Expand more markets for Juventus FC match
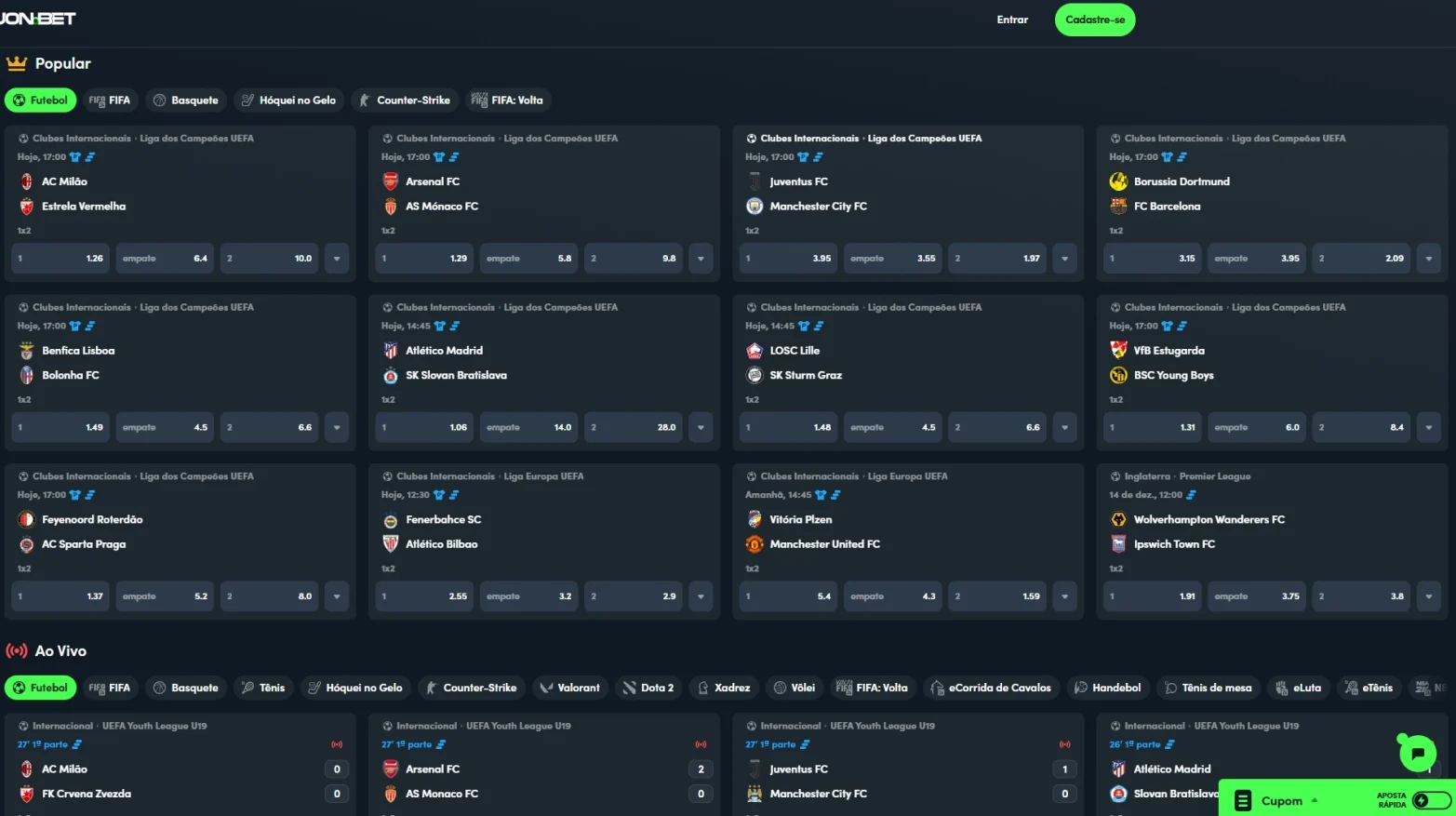1456x816 pixels. tap(1064, 259)
